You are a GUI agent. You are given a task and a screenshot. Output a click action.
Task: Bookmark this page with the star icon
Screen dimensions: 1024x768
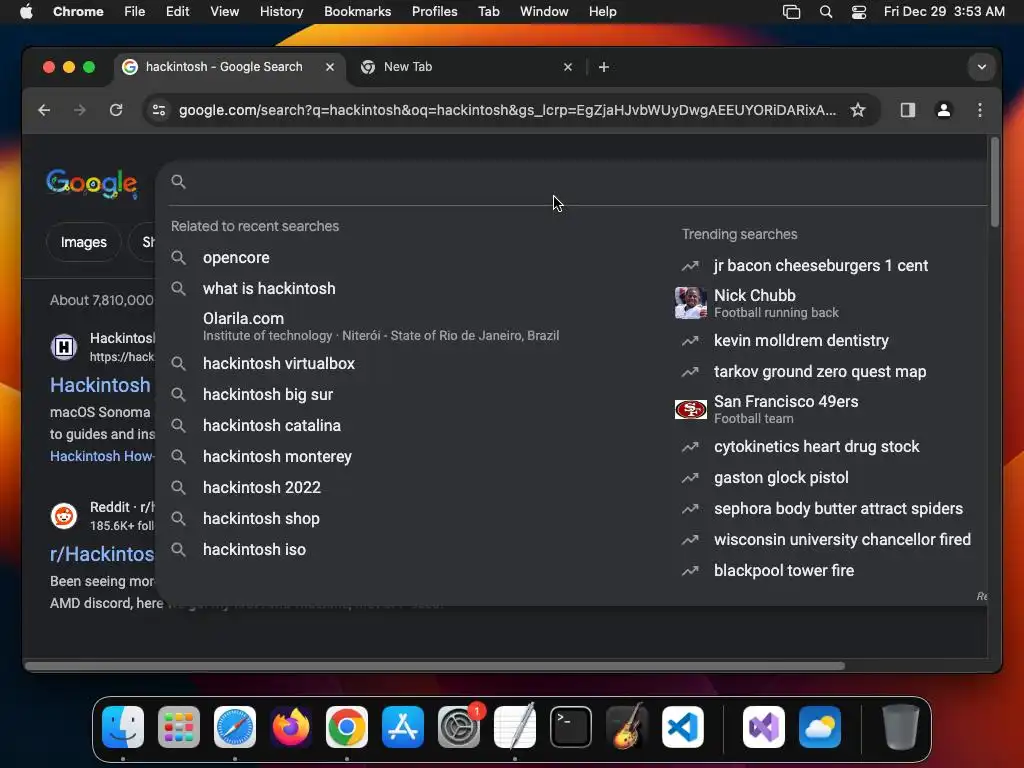coord(858,110)
